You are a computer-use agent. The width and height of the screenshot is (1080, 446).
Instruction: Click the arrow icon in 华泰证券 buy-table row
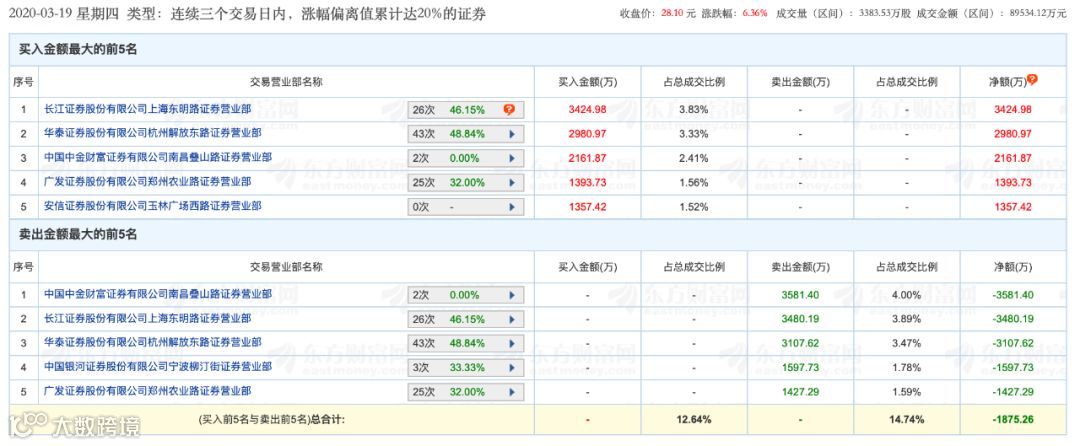click(512, 134)
